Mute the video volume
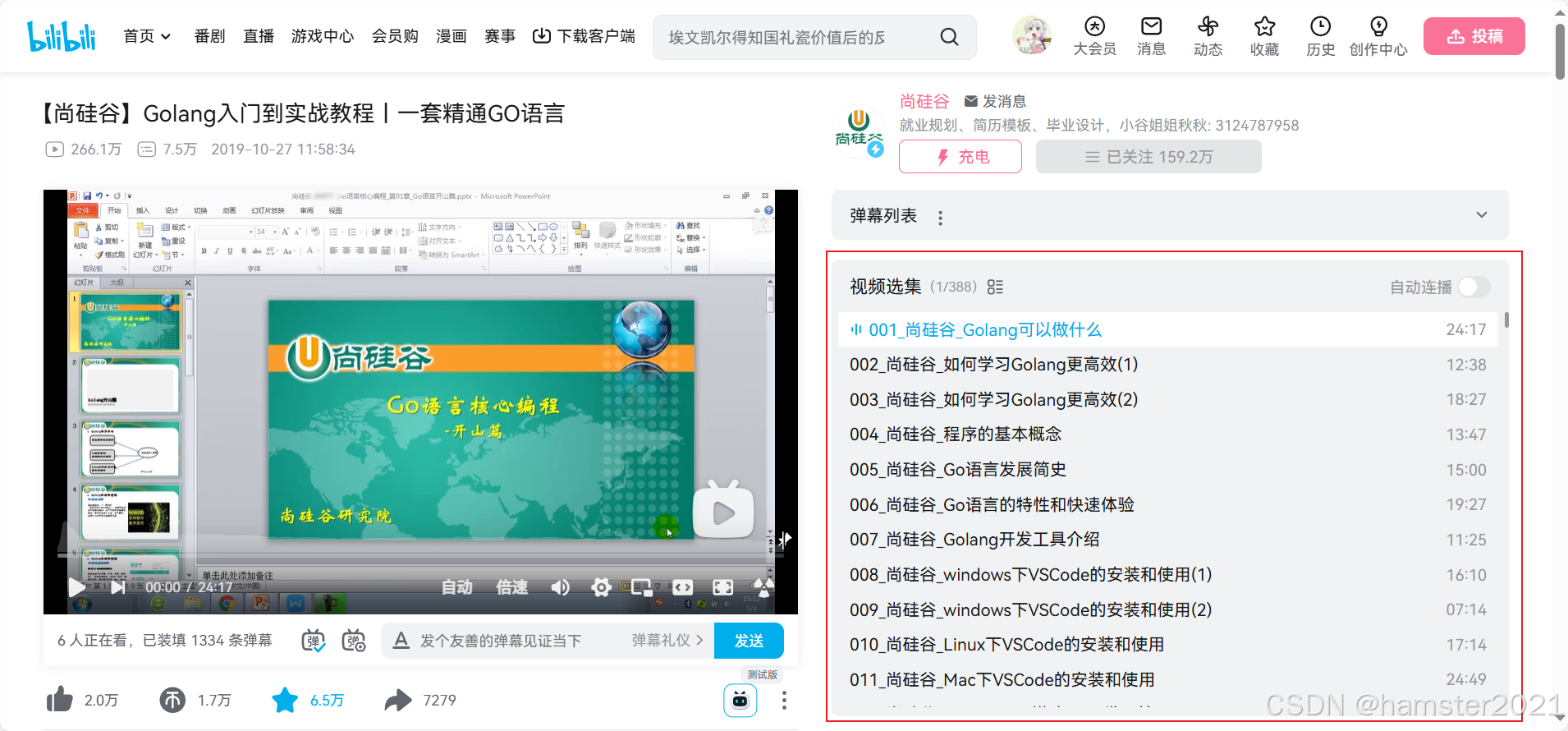This screenshot has width=1568, height=731. pos(560,587)
